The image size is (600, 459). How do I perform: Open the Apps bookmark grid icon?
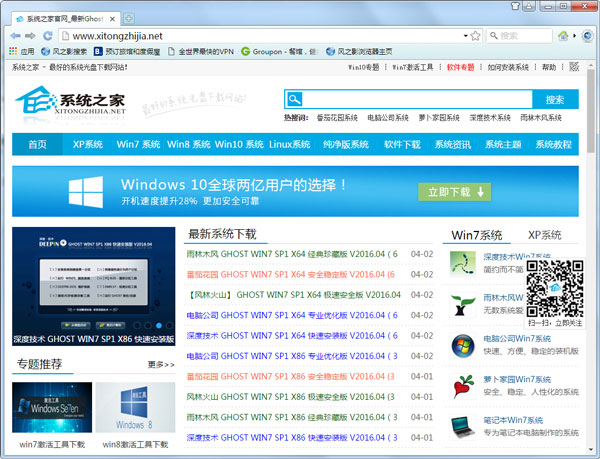pos(13,51)
